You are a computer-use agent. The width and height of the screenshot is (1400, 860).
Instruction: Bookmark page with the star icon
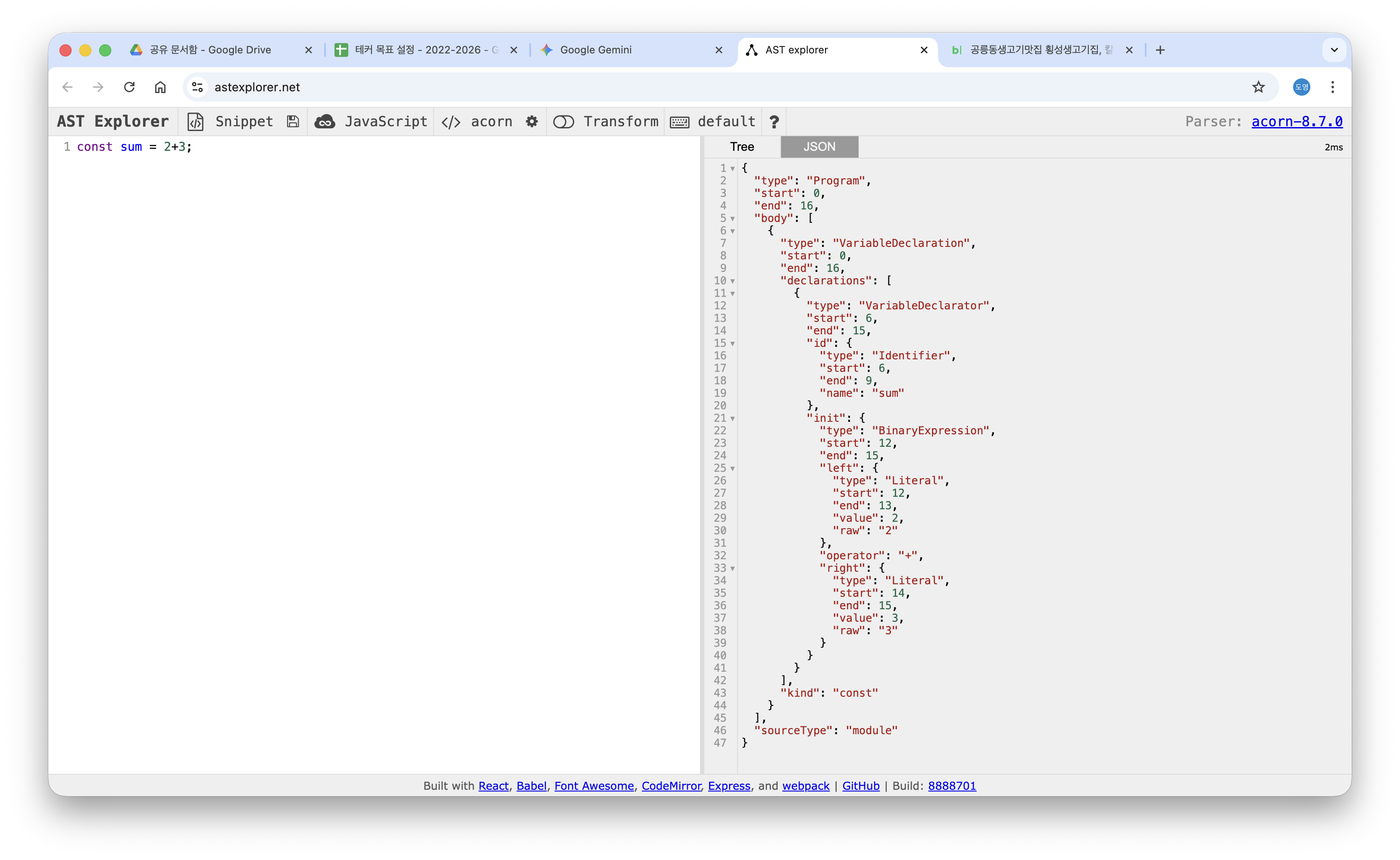(x=1258, y=87)
